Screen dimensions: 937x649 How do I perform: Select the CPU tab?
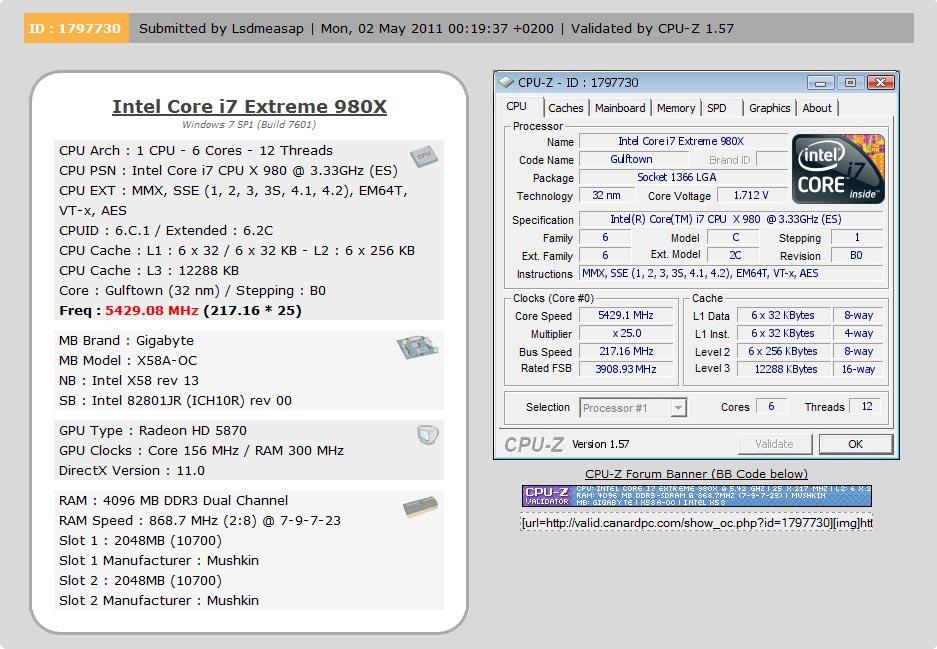[516, 106]
